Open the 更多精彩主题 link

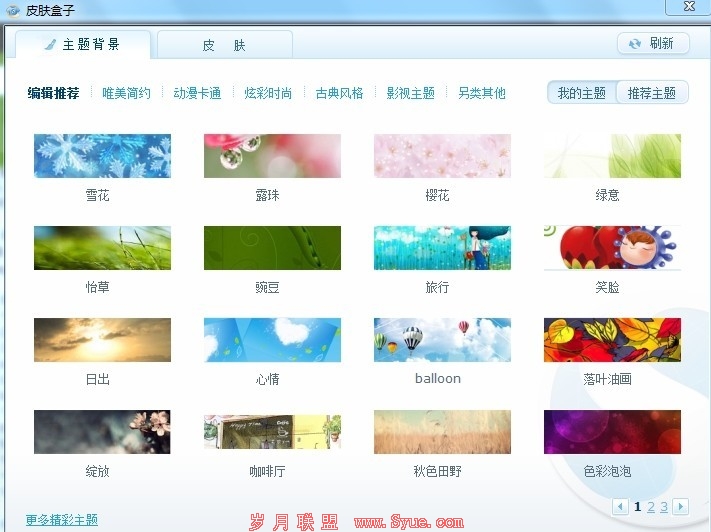pyautogui.click(x=62, y=519)
